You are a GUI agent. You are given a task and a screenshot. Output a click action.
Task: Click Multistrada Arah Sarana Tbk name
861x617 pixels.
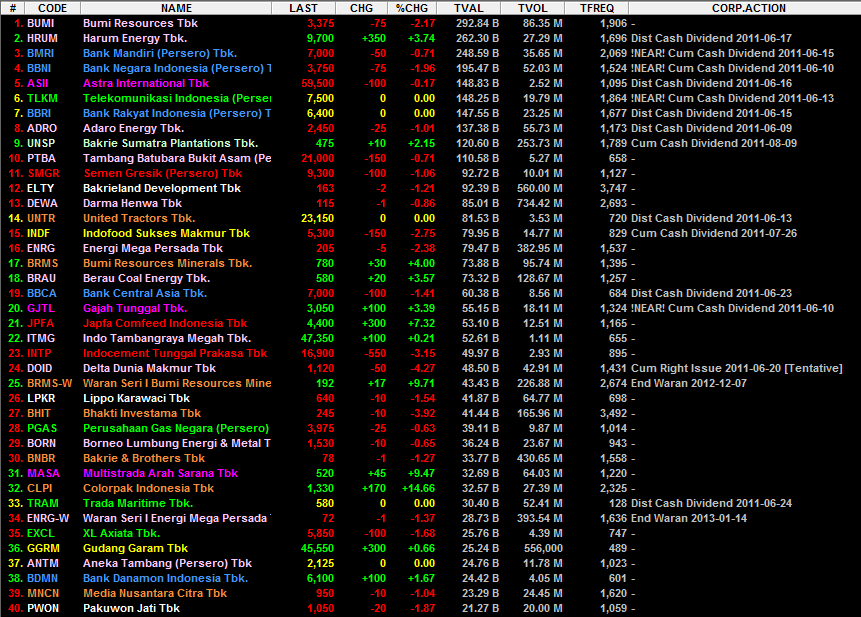[x=160, y=473]
